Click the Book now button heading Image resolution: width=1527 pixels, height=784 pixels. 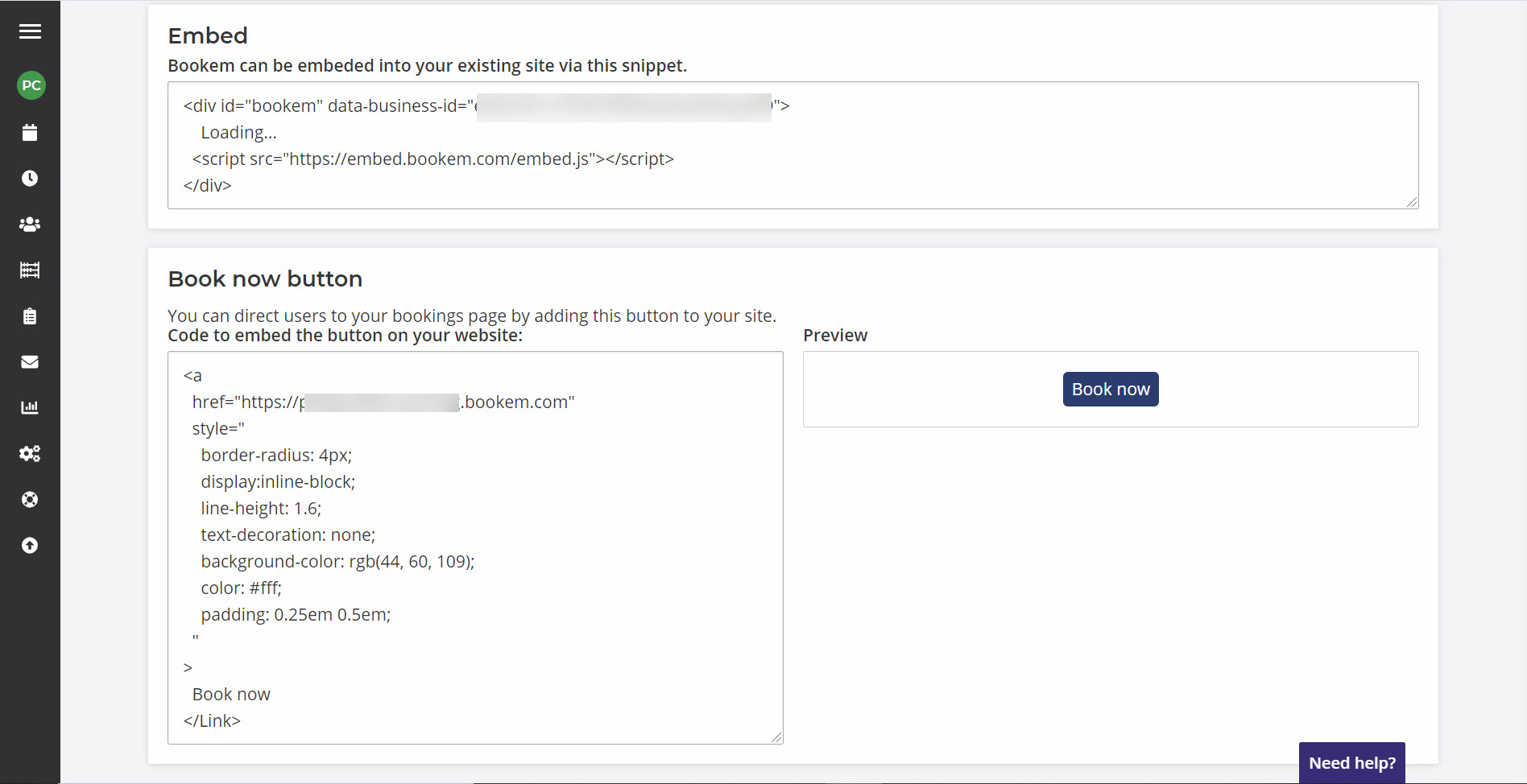pos(265,279)
